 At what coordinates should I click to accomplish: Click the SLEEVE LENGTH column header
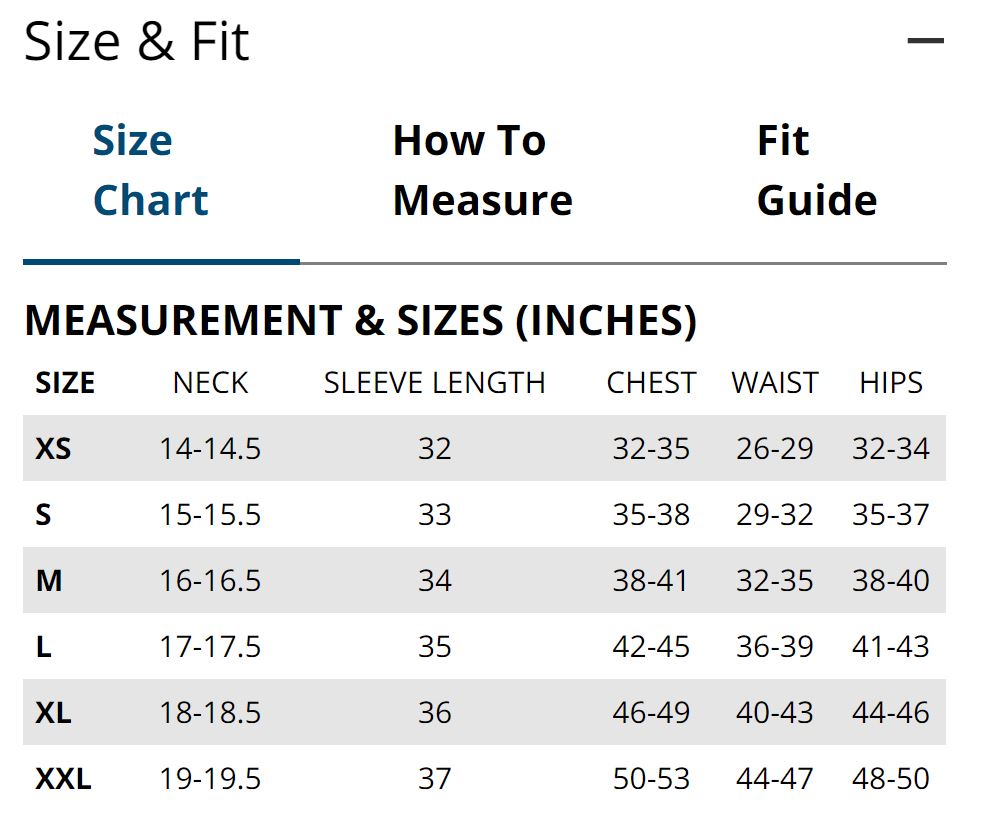click(x=435, y=383)
